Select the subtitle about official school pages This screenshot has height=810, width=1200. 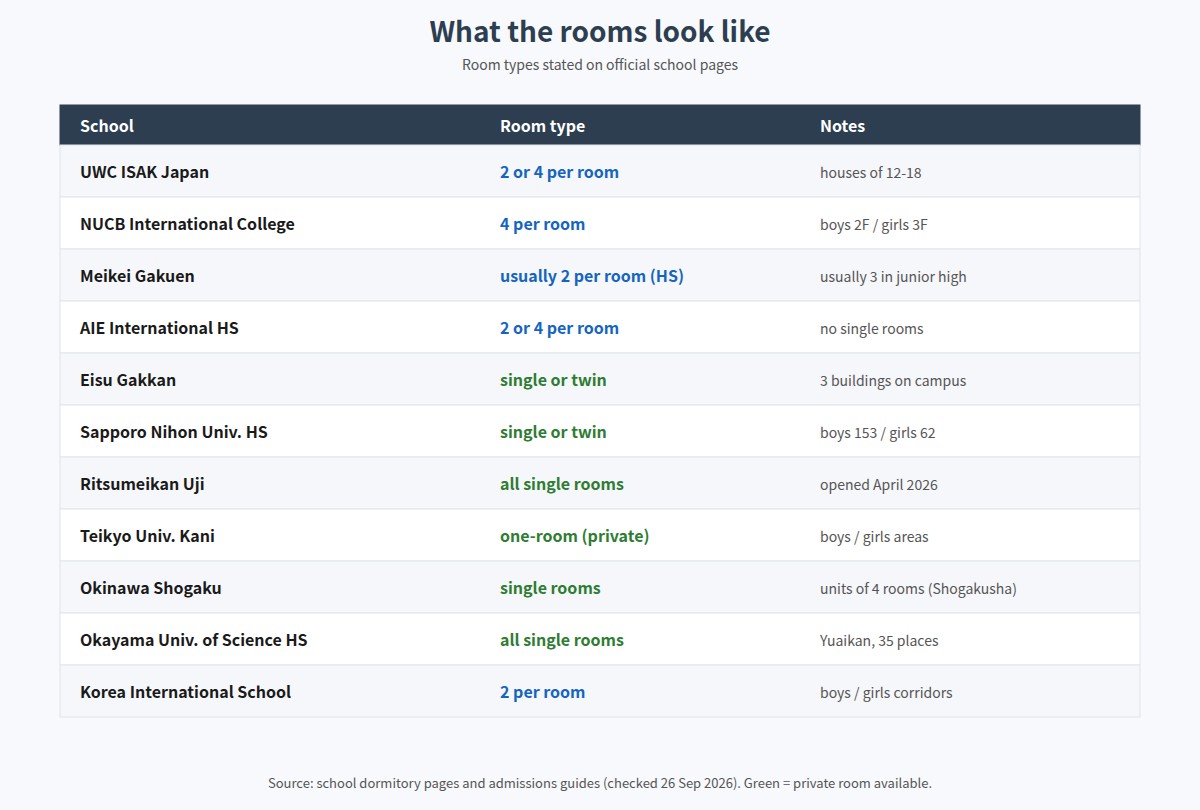pyautogui.click(x=600, y=65)
